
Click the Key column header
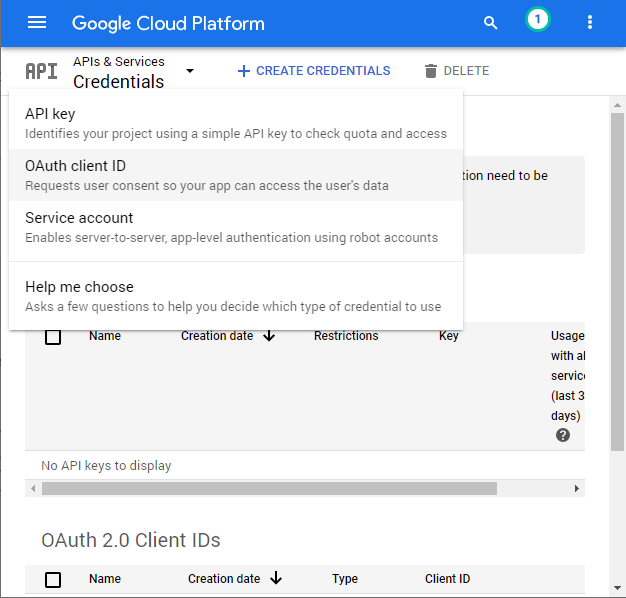(x=449, y=336)
